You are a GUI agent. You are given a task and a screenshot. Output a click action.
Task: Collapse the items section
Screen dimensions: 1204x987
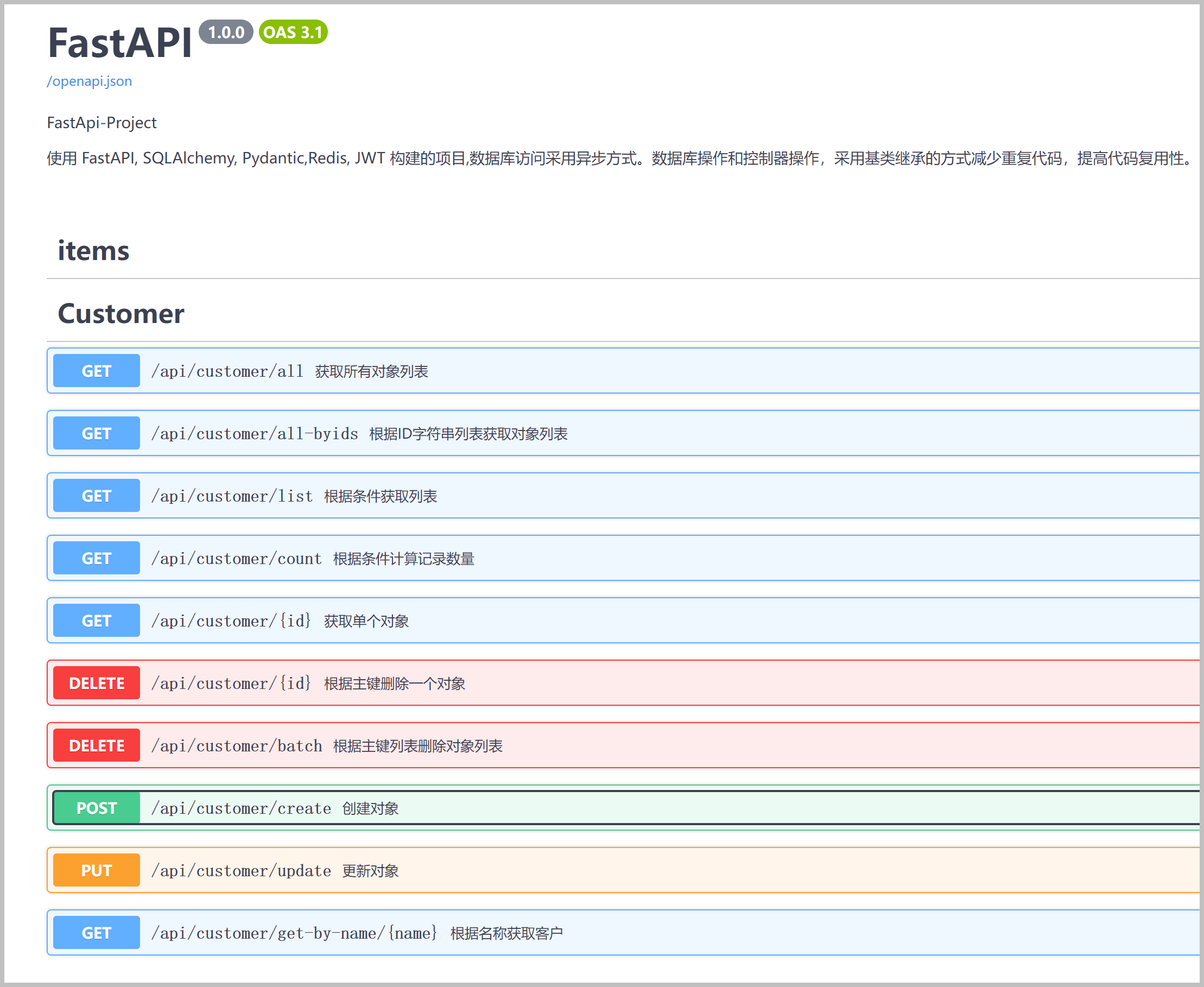(x=93, y=250)
